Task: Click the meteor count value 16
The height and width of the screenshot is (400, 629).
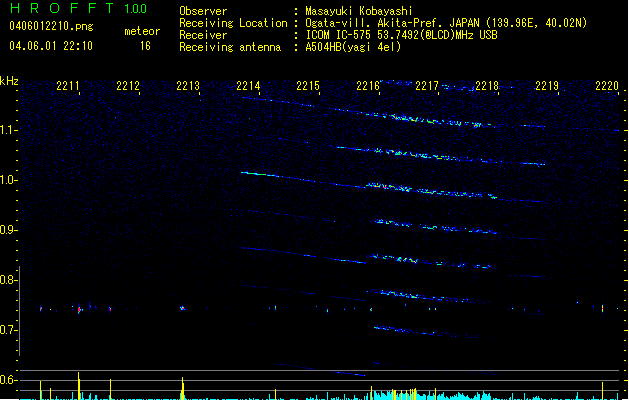Action: click(145, 46)
